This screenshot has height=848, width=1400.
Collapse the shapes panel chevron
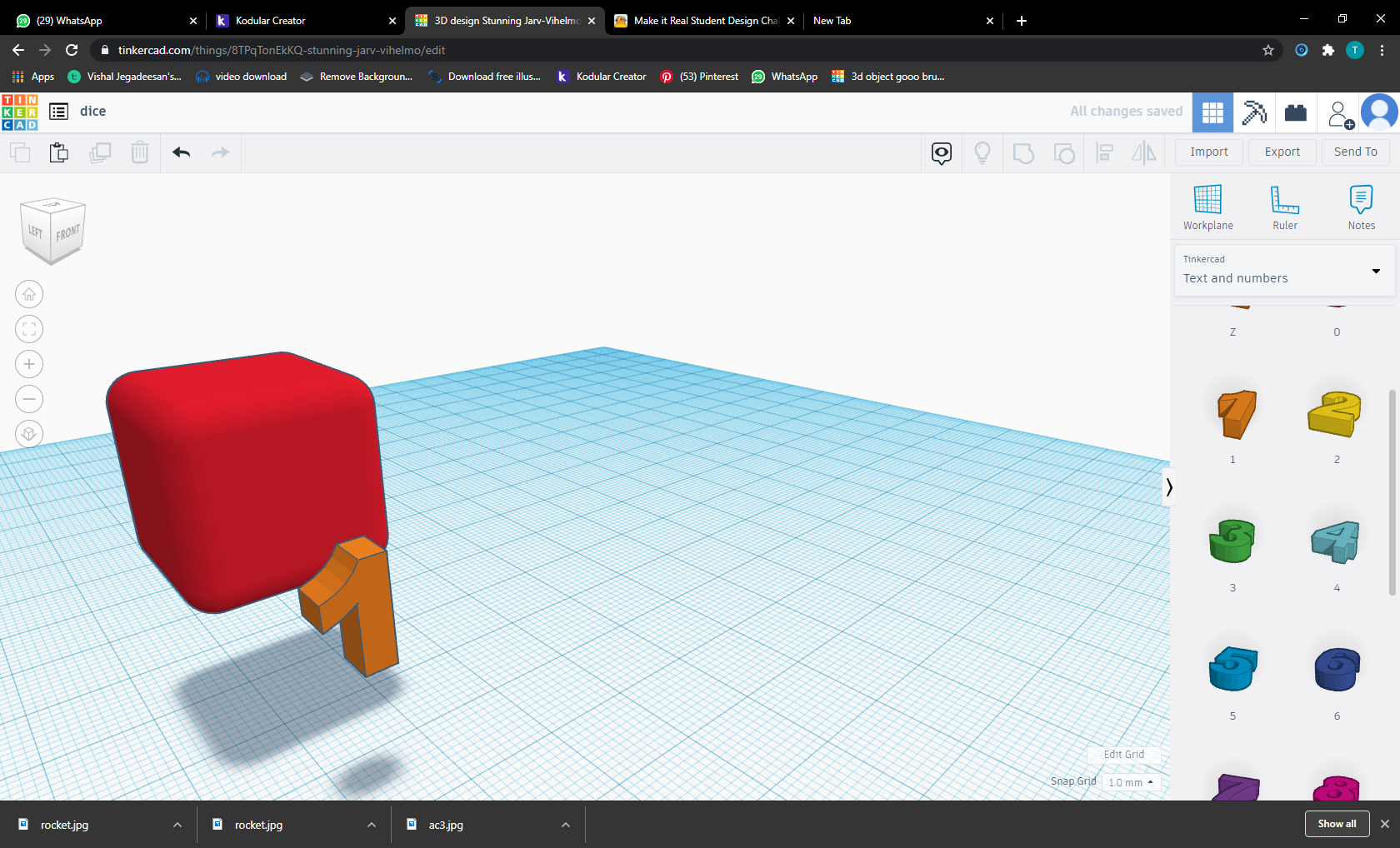pos(1168,487)
